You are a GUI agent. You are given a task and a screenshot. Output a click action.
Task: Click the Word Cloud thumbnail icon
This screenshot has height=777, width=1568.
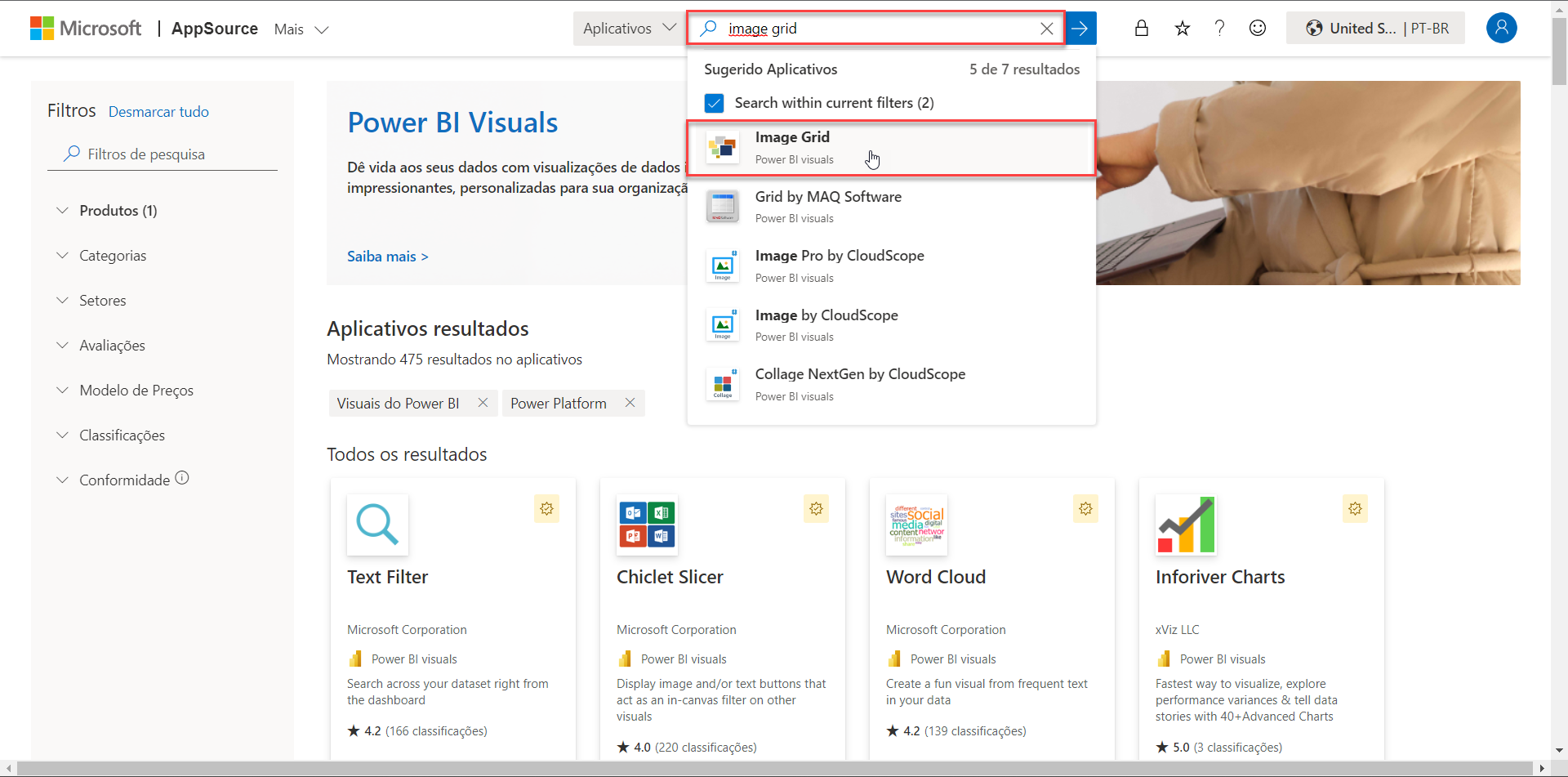pyautogui.click(x=916, y=525)
